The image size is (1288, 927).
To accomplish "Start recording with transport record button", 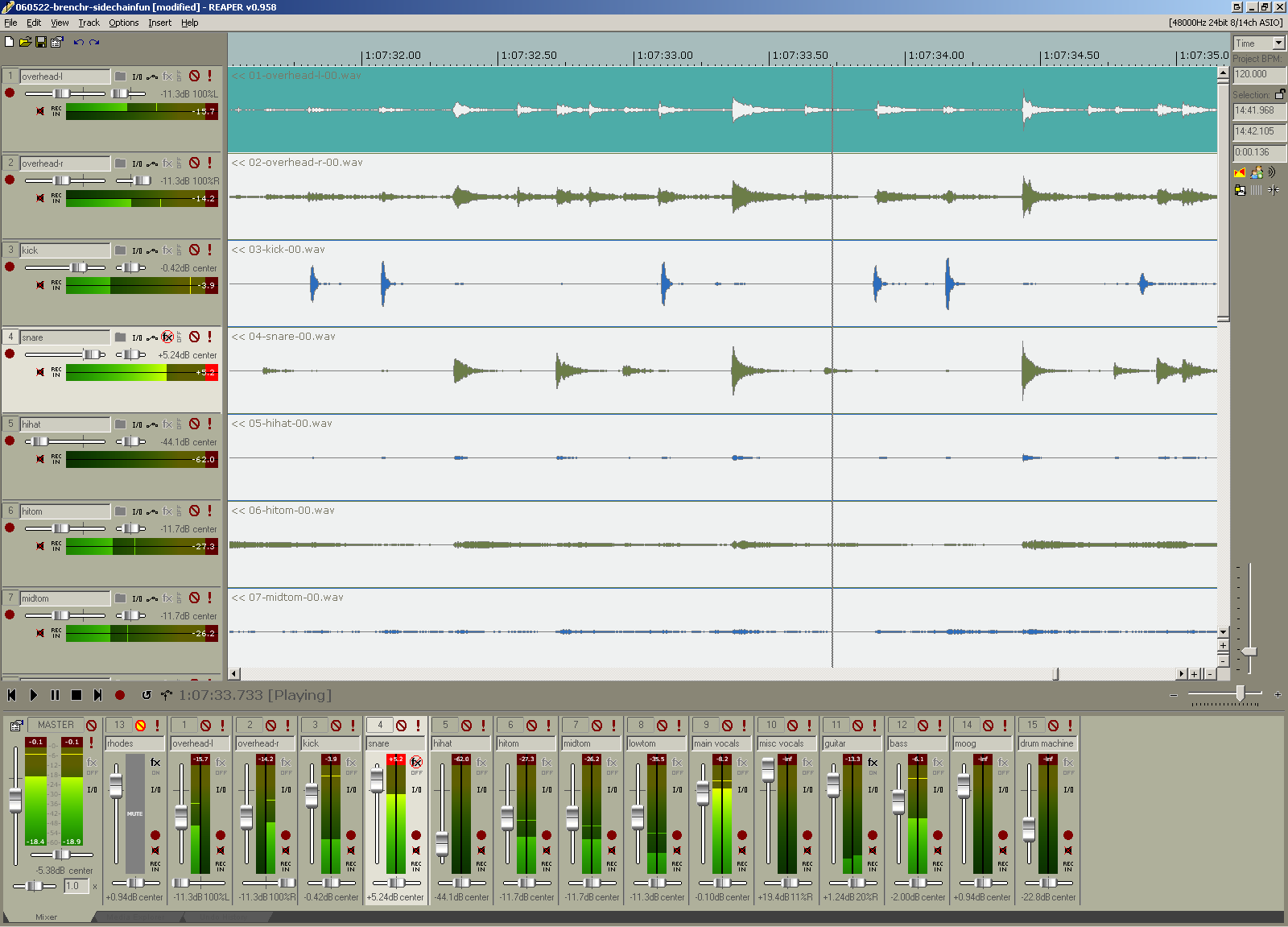I will (x=120, y=695).
